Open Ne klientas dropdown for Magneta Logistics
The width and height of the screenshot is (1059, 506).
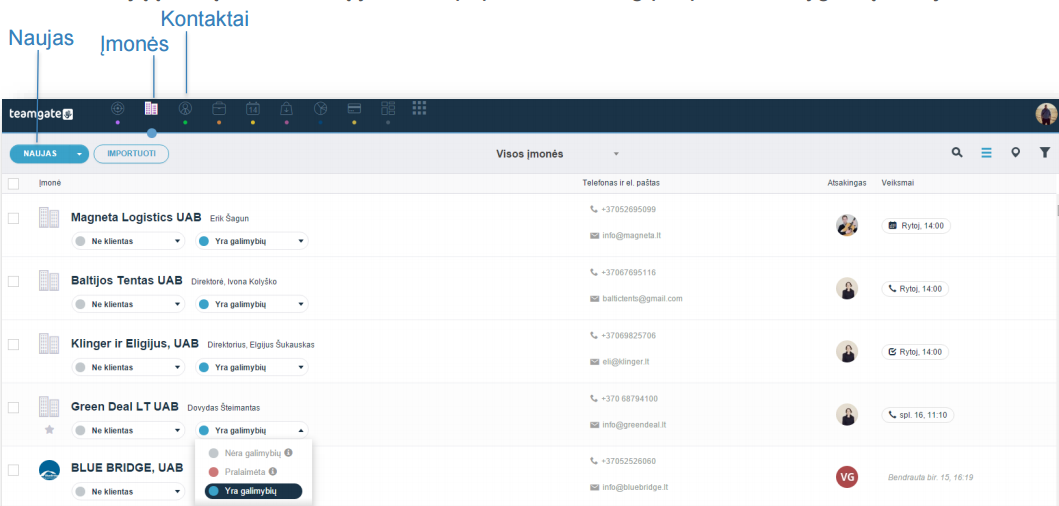pos(128,241)
